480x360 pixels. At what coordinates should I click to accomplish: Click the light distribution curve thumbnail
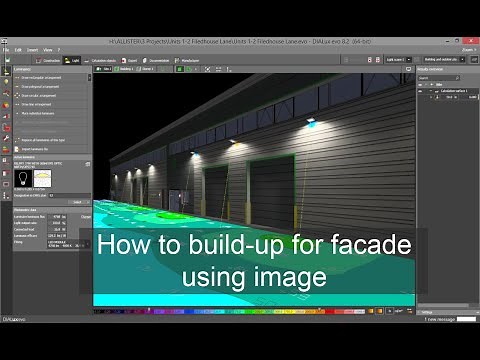(x=42, y=178)
